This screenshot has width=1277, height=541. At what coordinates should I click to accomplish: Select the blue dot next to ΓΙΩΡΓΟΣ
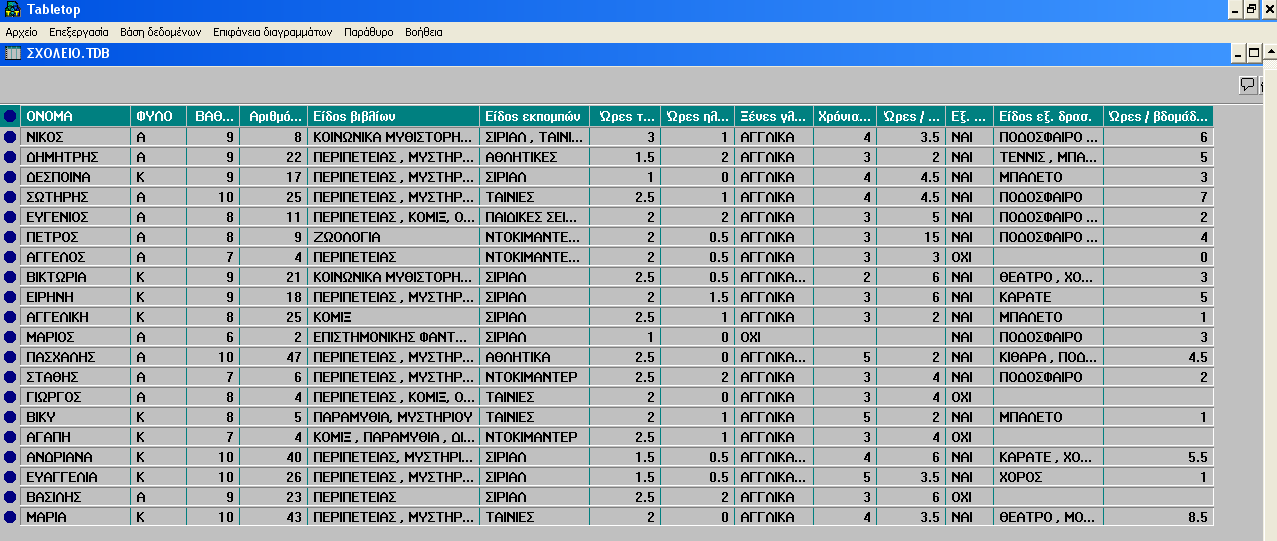click(10, 397)
